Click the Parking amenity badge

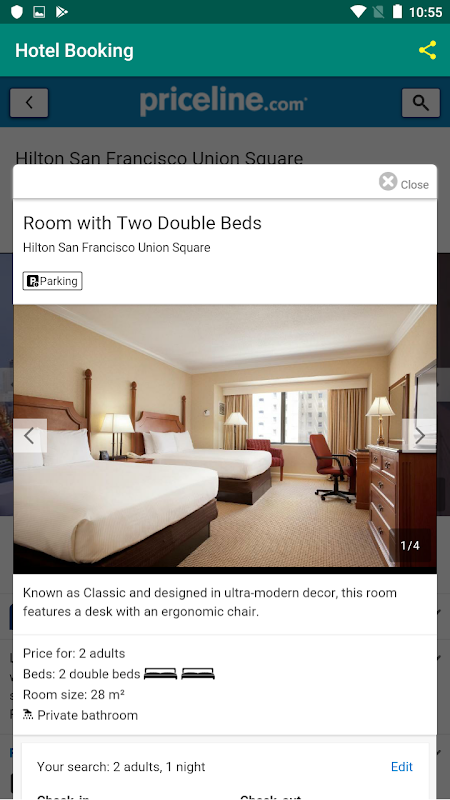point(53,281)
